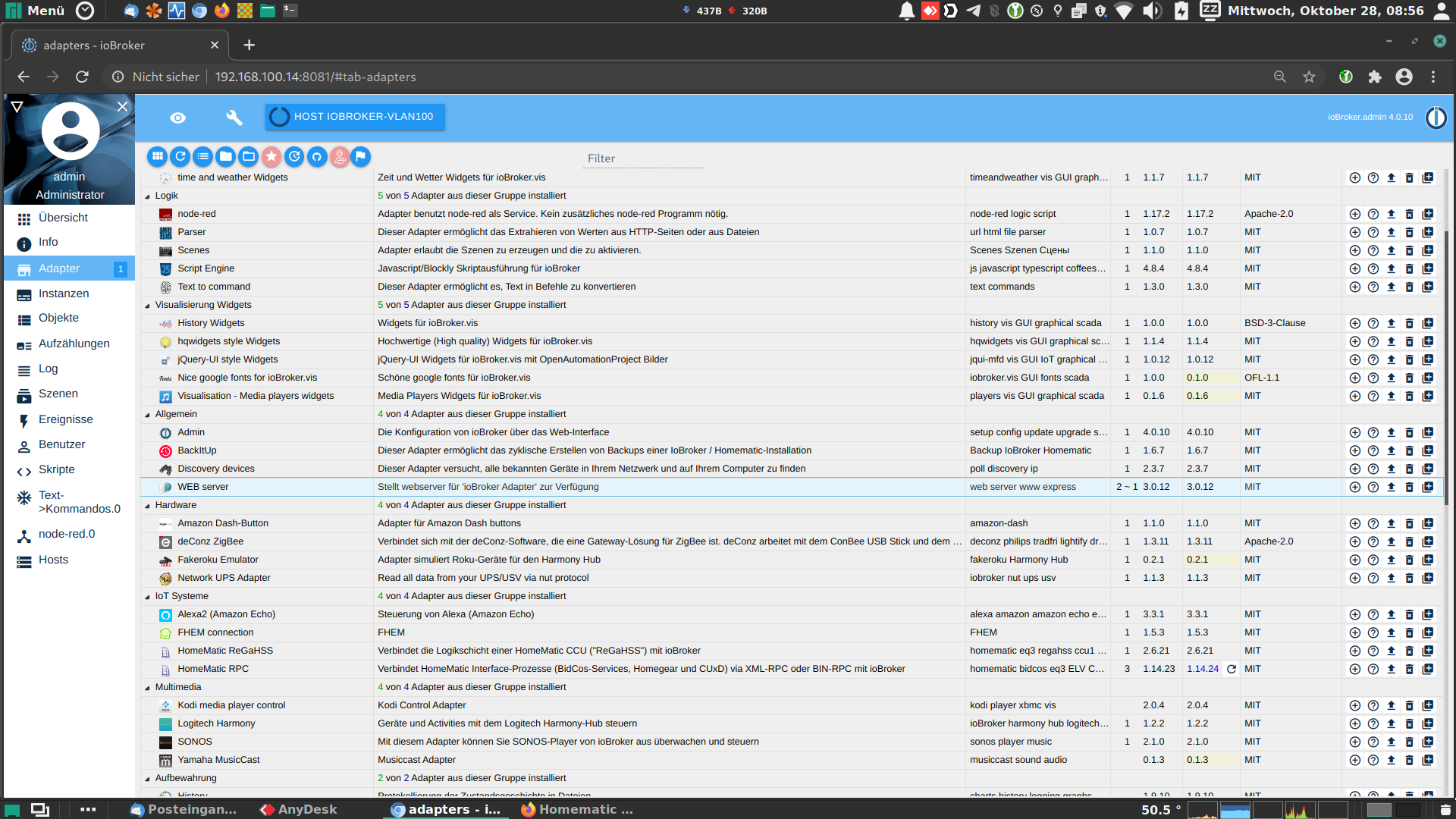Open a new browser tab

[249, 45]
